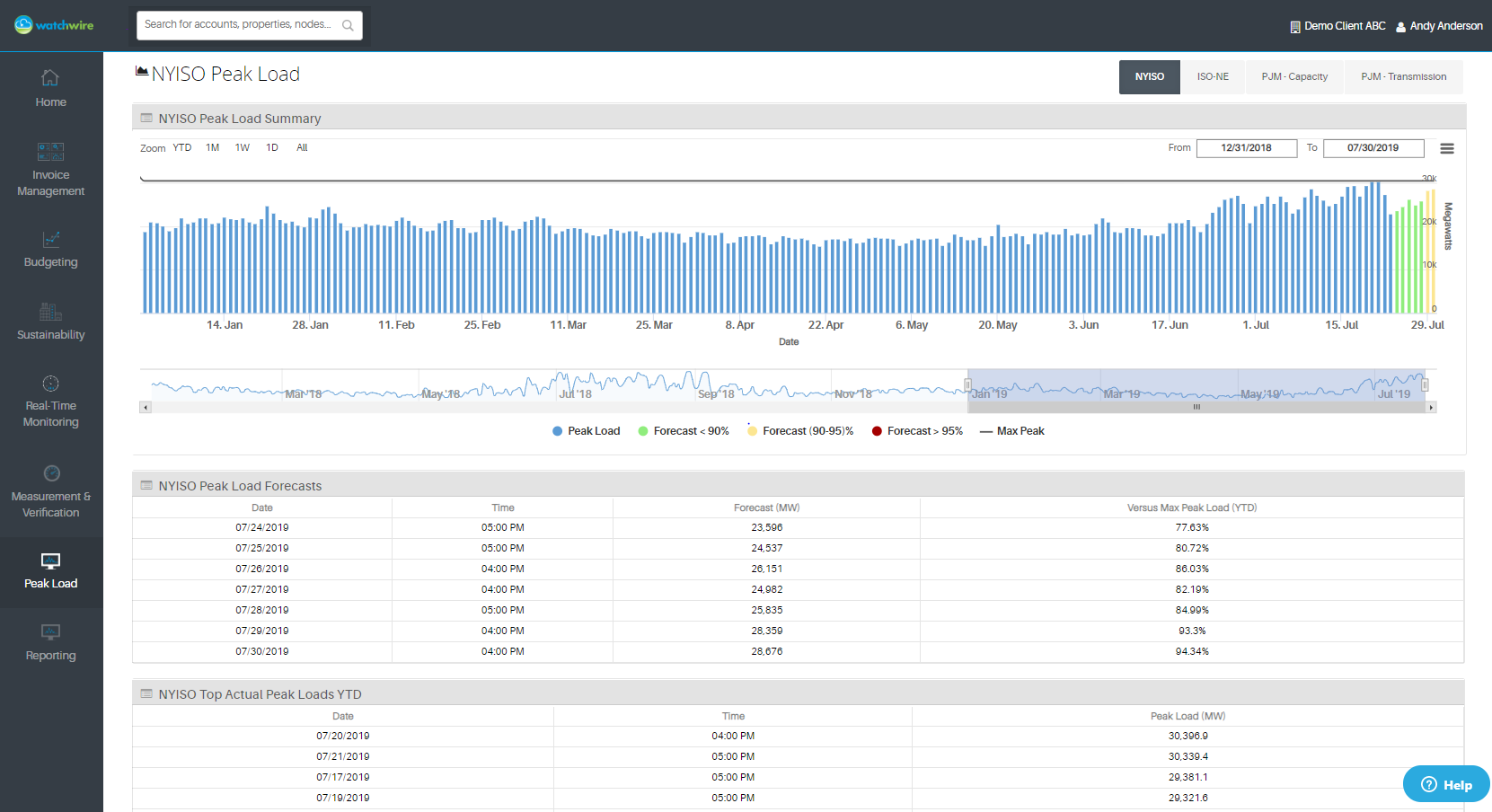
Task: Open the Sustainability sidebar icon
Action: click(50, 322)
